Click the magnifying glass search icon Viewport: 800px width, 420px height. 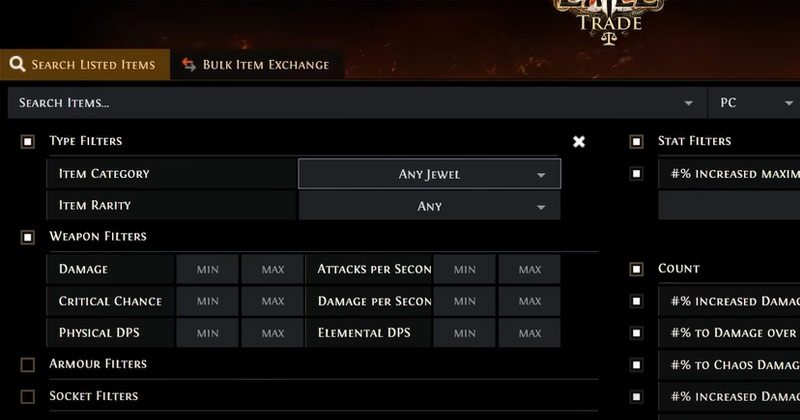point(17,64)
